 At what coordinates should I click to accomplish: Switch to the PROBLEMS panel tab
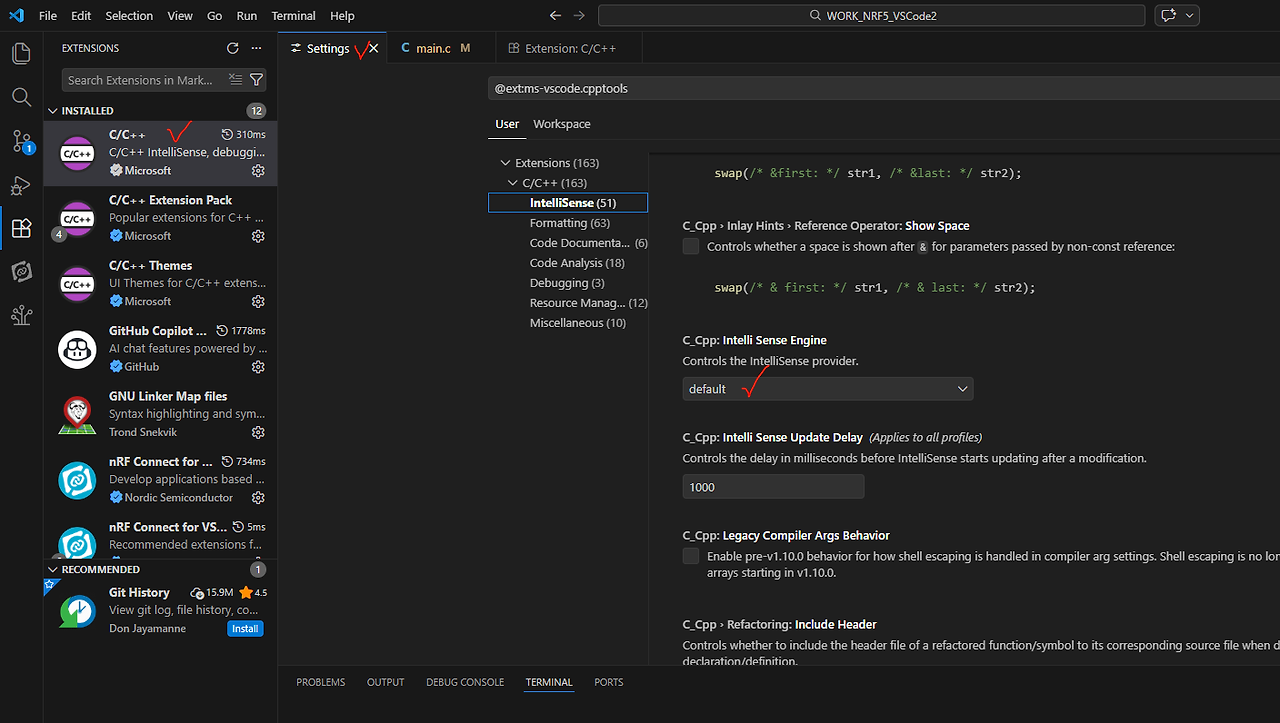point(321,682)
